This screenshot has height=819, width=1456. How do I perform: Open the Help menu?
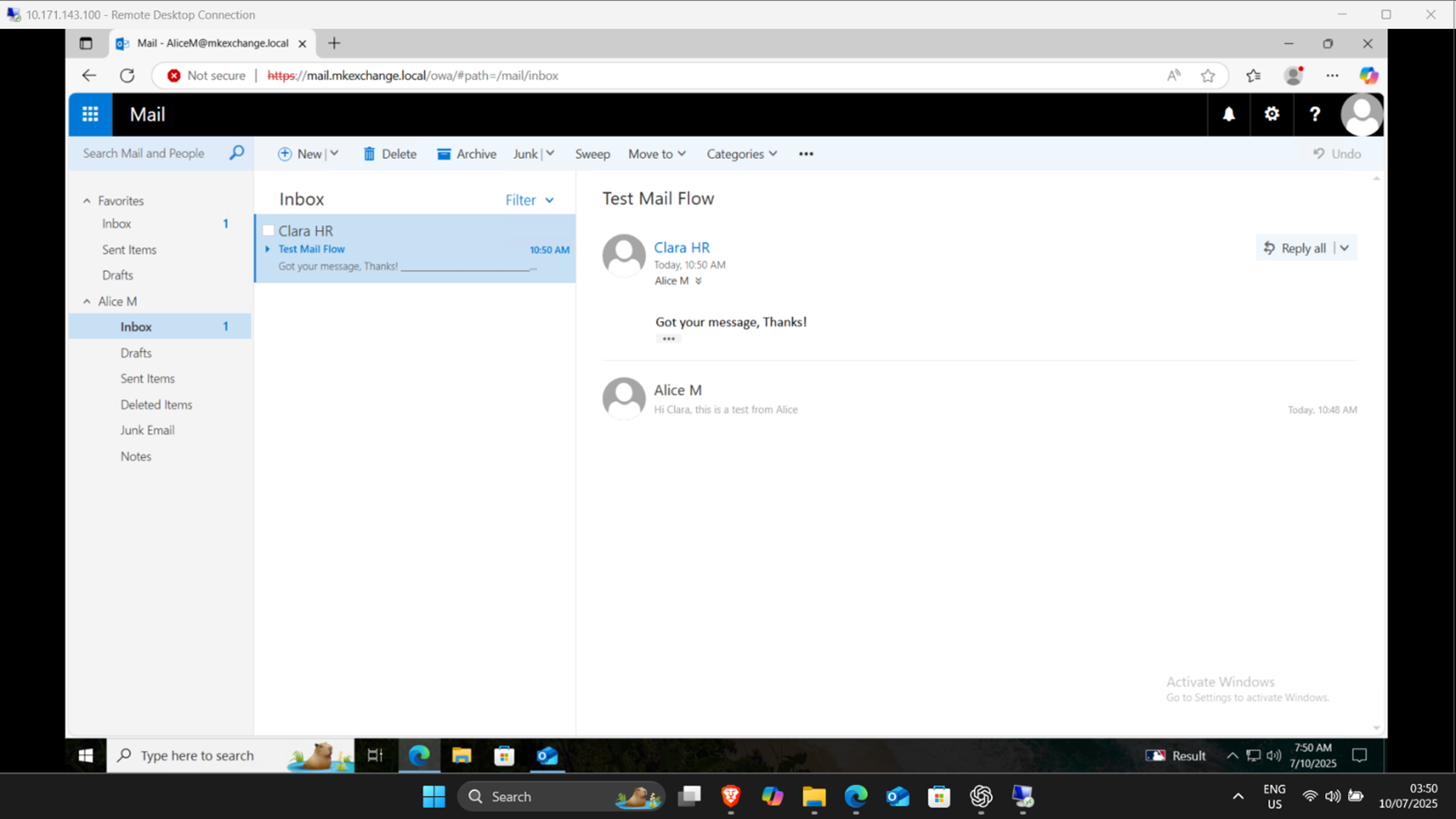click(1315, 114)
